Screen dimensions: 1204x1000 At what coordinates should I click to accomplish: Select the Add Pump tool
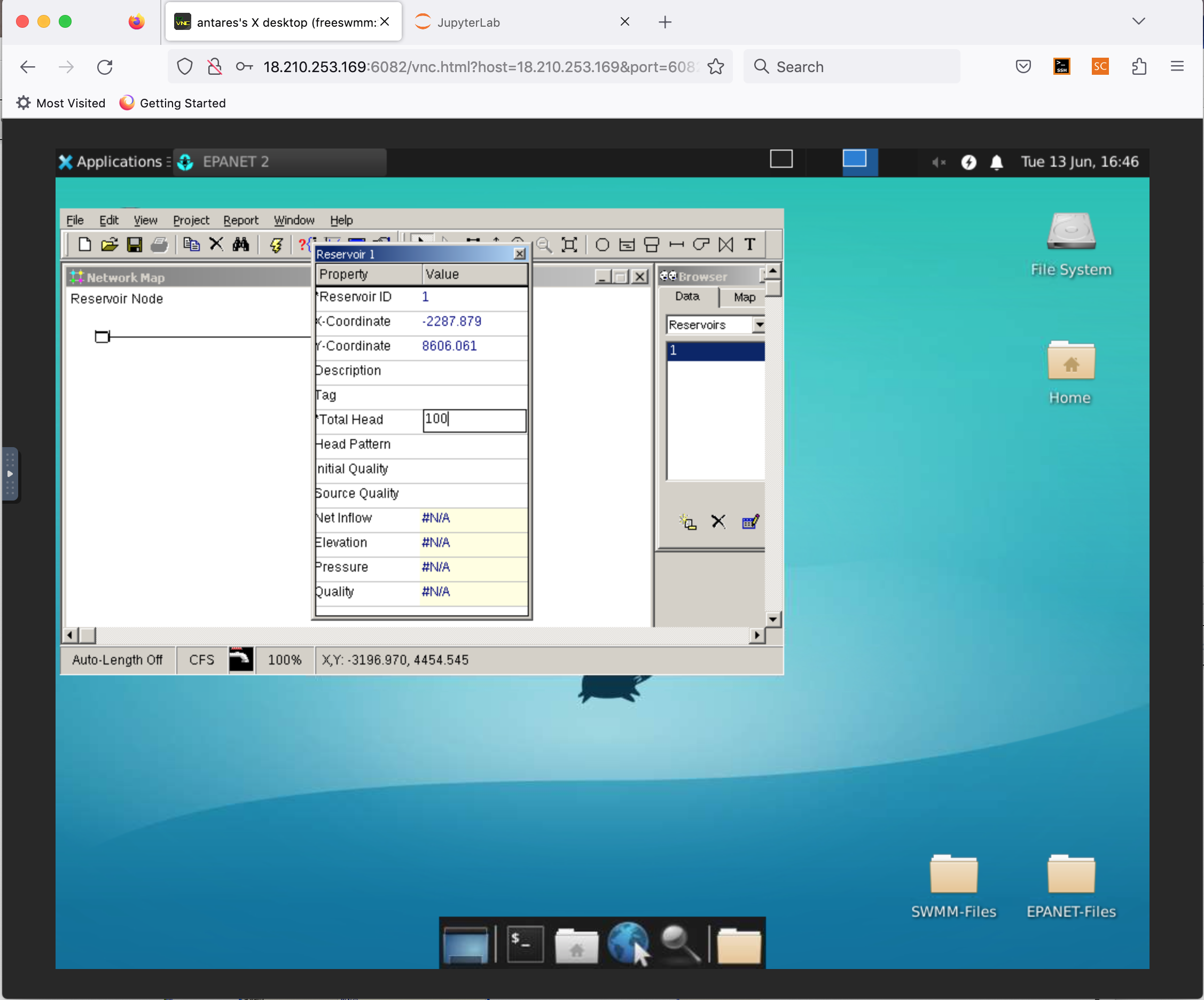pos(701,245)
